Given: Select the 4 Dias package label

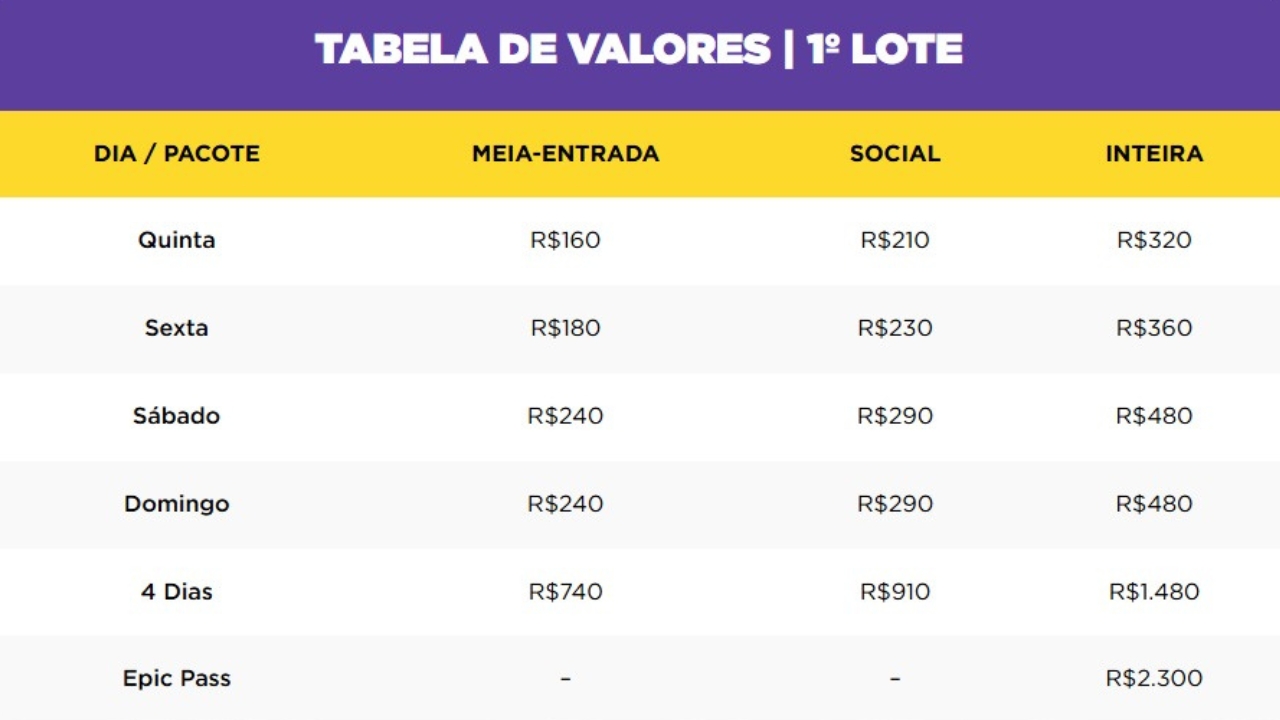Looking at the screenshot, I should [x=177, y=591].
